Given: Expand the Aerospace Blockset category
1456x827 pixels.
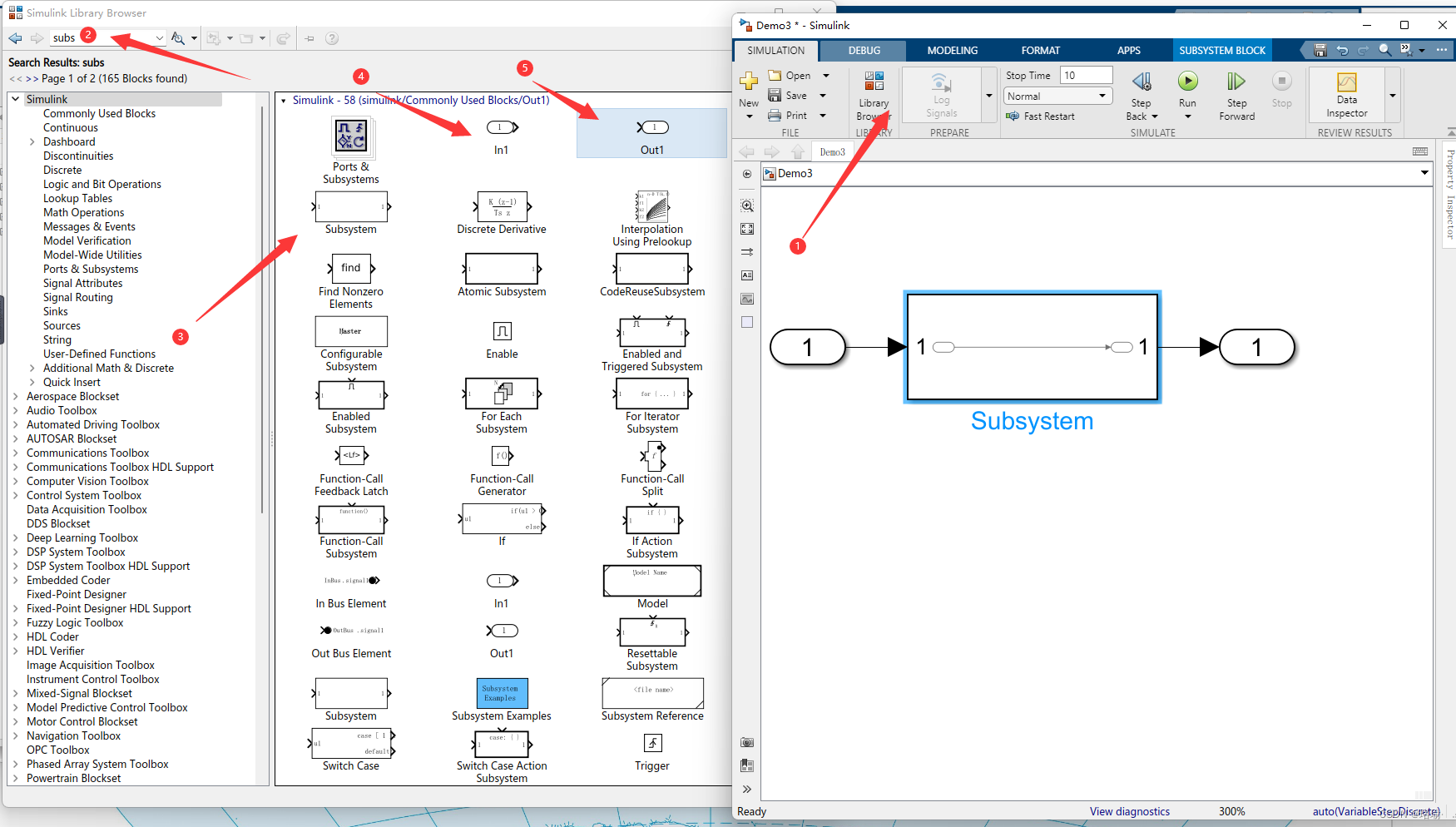Looking at the screenshot, I should click(16, 396).
